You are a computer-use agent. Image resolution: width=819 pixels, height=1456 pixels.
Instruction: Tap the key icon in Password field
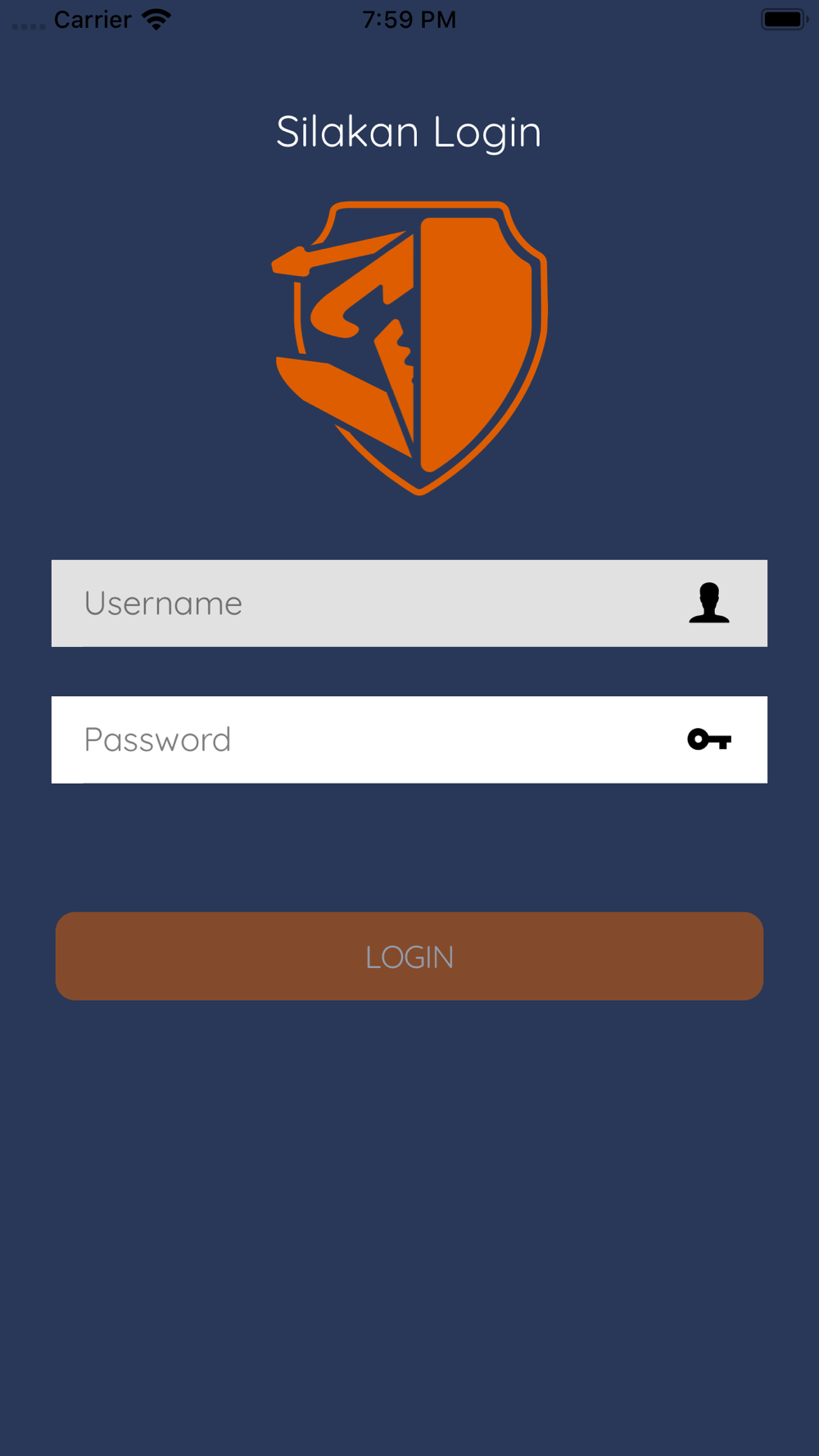pyautogui.click(x=709, y=739)
